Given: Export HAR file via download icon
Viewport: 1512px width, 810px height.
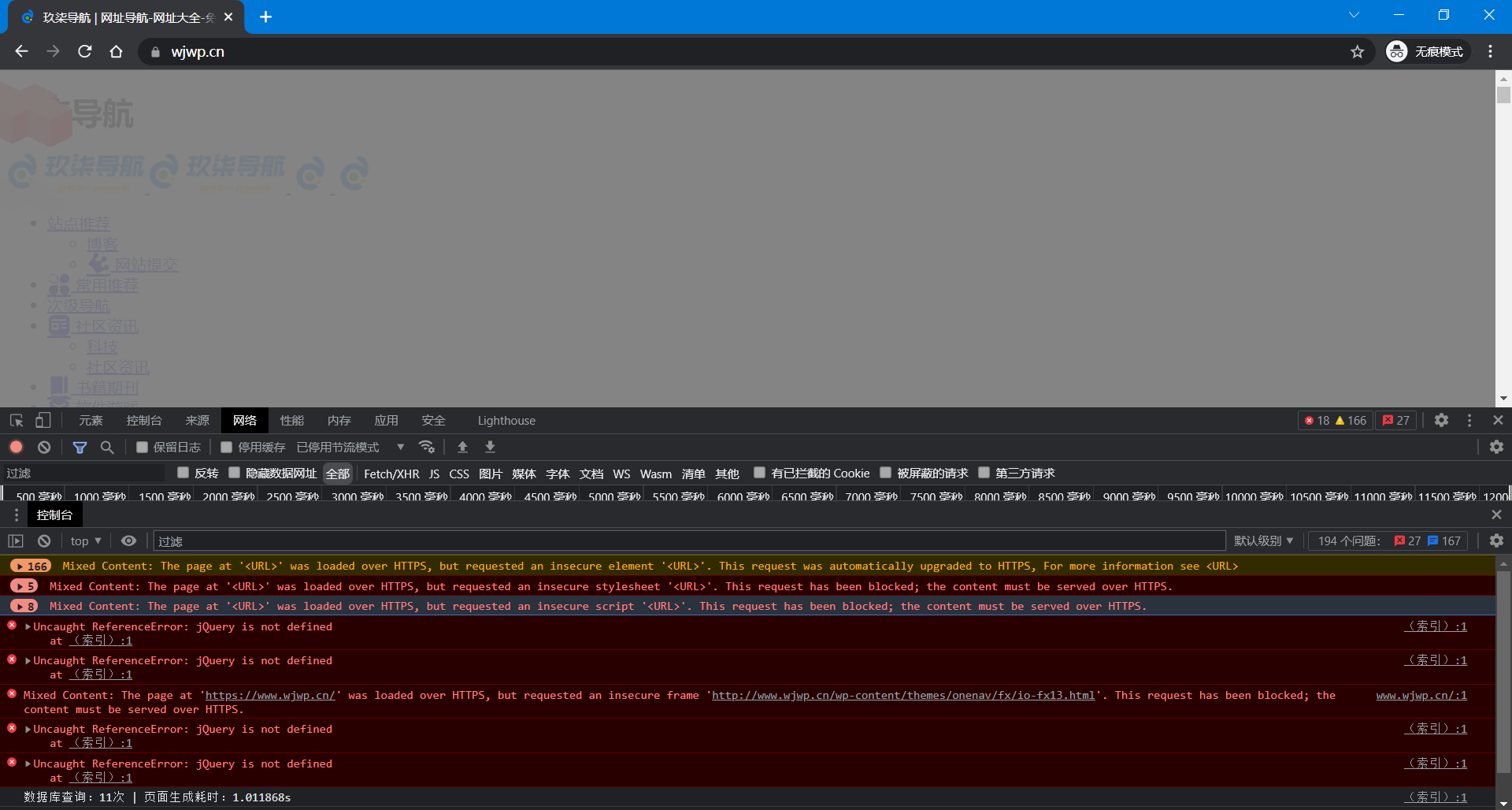Looking at the screenshot, I should tap(490, 447).
